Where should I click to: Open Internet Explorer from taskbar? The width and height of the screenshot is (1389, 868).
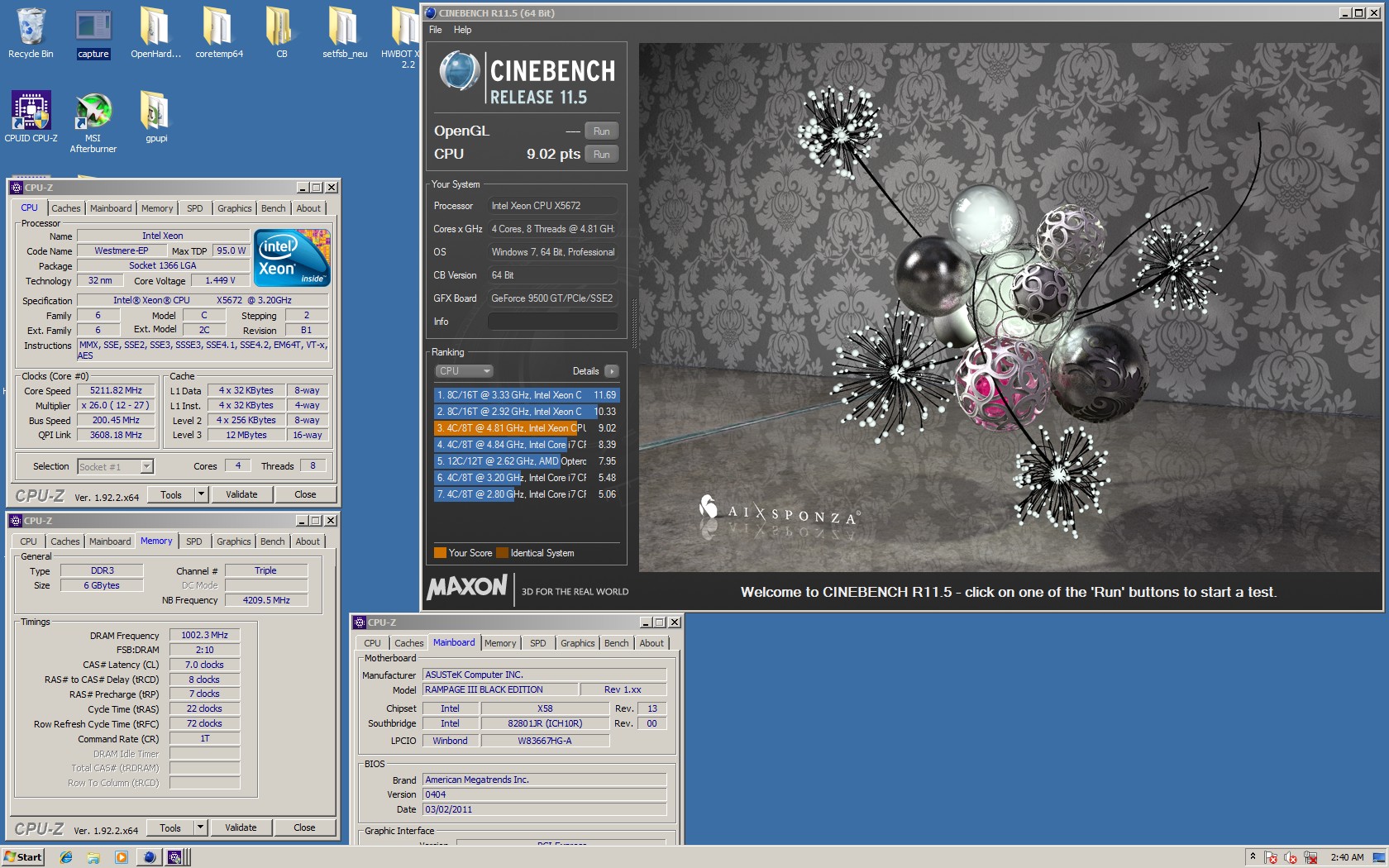(66, 857)
